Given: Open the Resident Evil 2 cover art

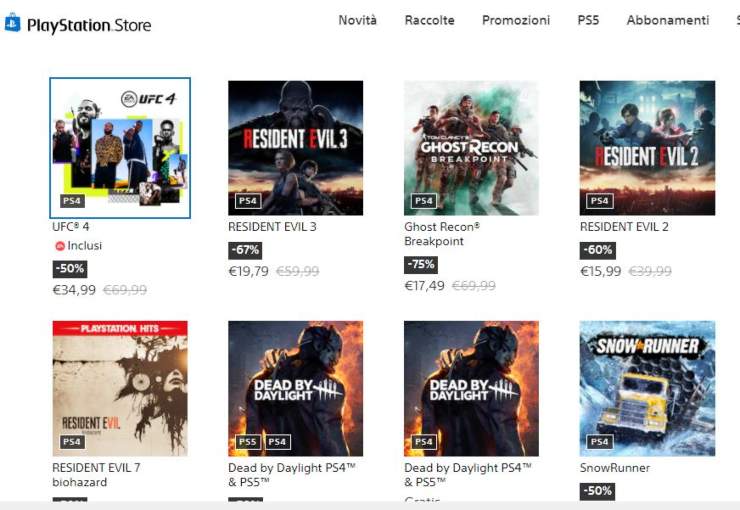Looking at the screenshot, I should pyautogui.click(x=647, y=148).
